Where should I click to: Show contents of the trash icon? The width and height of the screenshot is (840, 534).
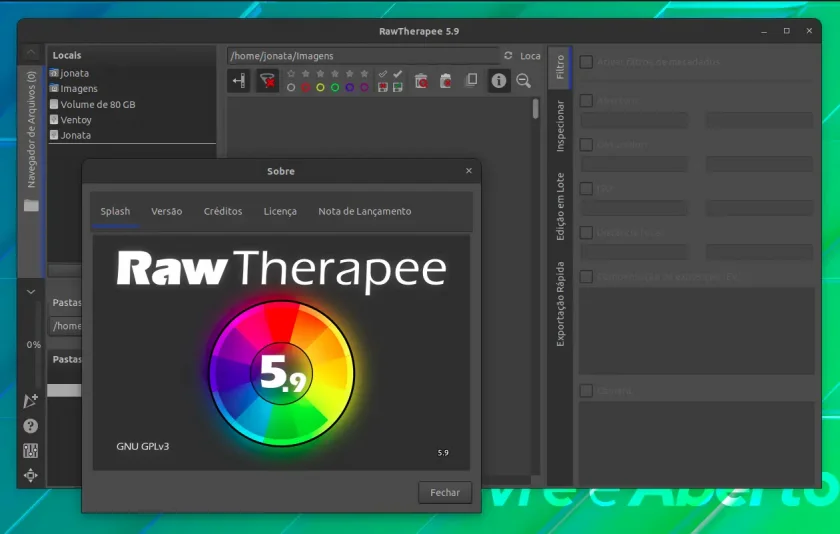coord(422,81)
